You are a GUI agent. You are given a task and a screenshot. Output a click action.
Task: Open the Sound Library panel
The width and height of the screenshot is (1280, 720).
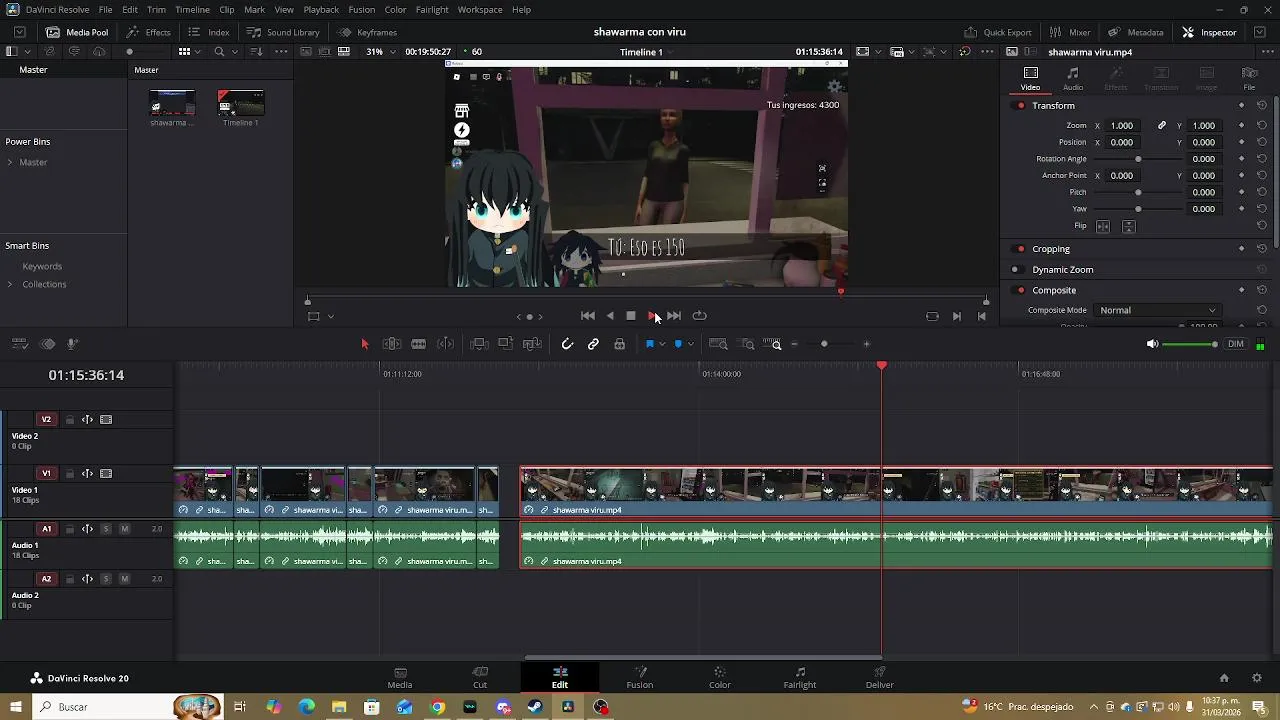pyautogui.click(x=283, y=32)
